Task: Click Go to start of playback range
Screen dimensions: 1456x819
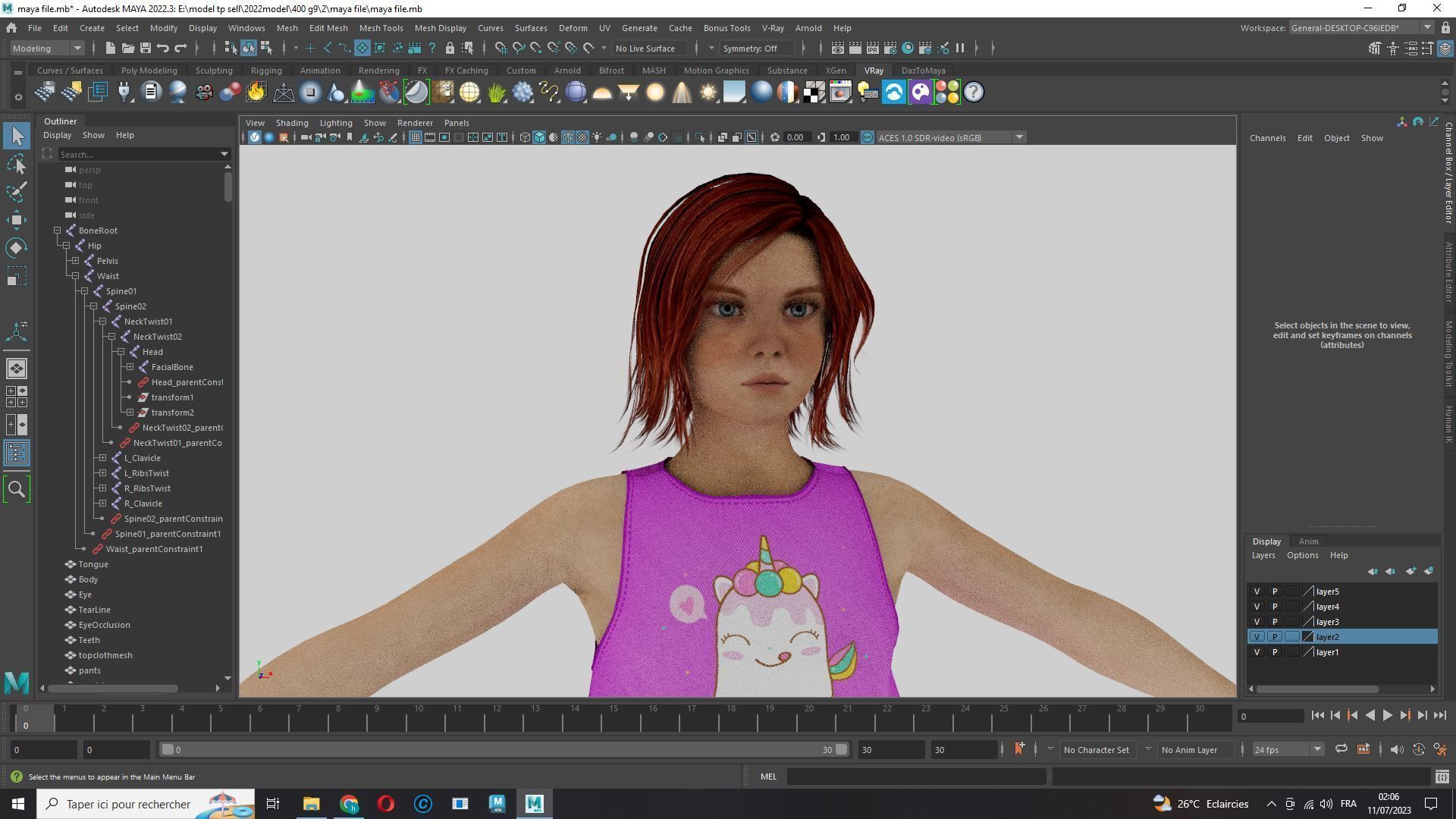Action: coord(1317,715)
